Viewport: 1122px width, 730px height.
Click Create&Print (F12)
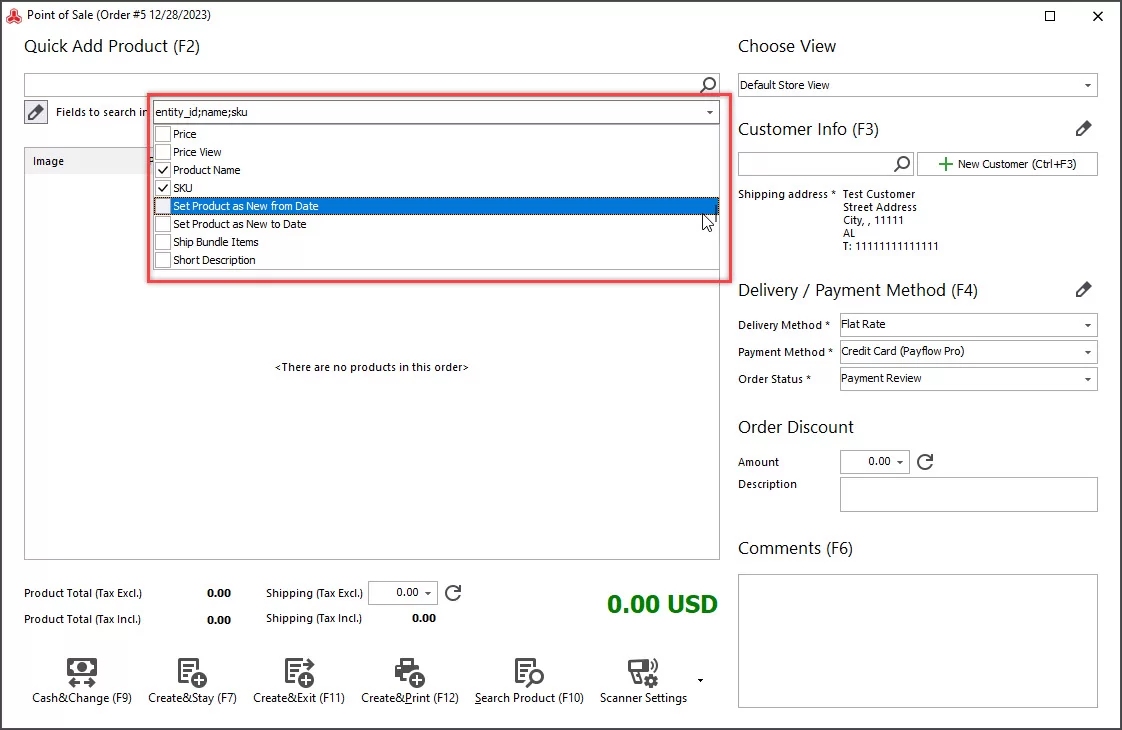point(409,681)
